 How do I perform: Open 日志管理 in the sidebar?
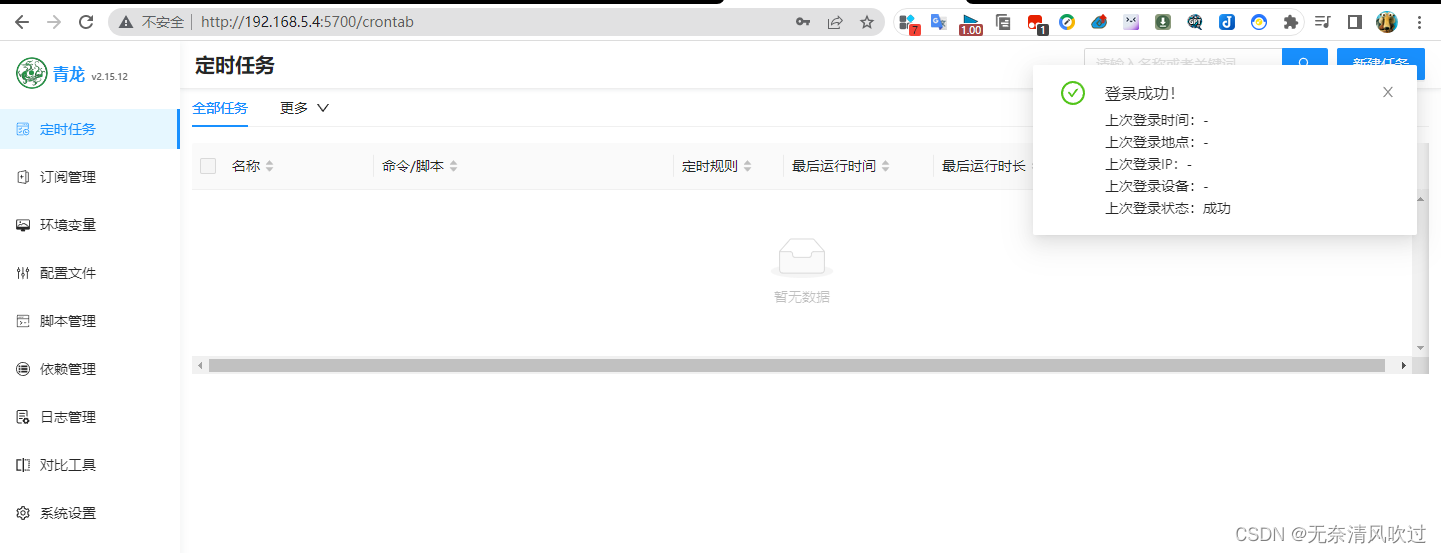[x=89, y=417]
